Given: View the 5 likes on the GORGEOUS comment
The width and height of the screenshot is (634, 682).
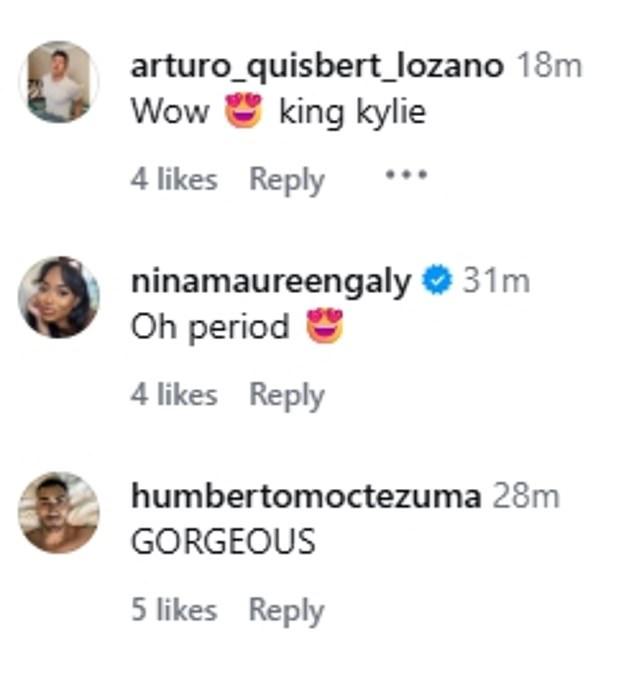Looking at the screenshot, I should [x=174, y=610].
